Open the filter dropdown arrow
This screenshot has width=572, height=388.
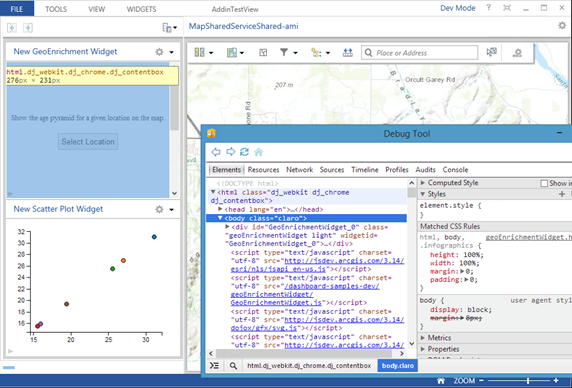[295, 53]
